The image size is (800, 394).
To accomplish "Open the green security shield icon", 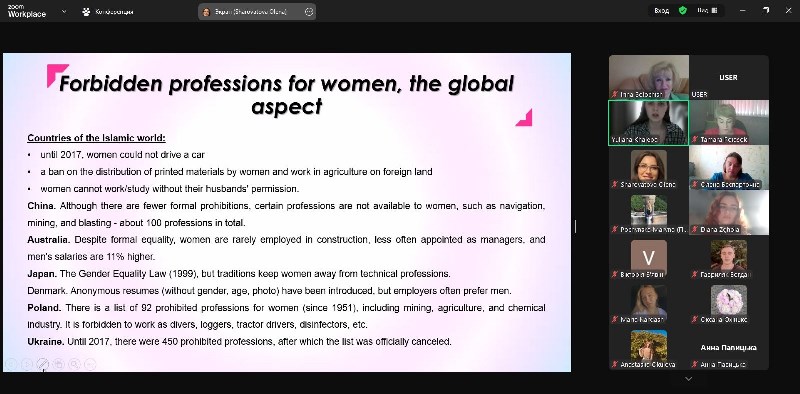I will (683, 10).
